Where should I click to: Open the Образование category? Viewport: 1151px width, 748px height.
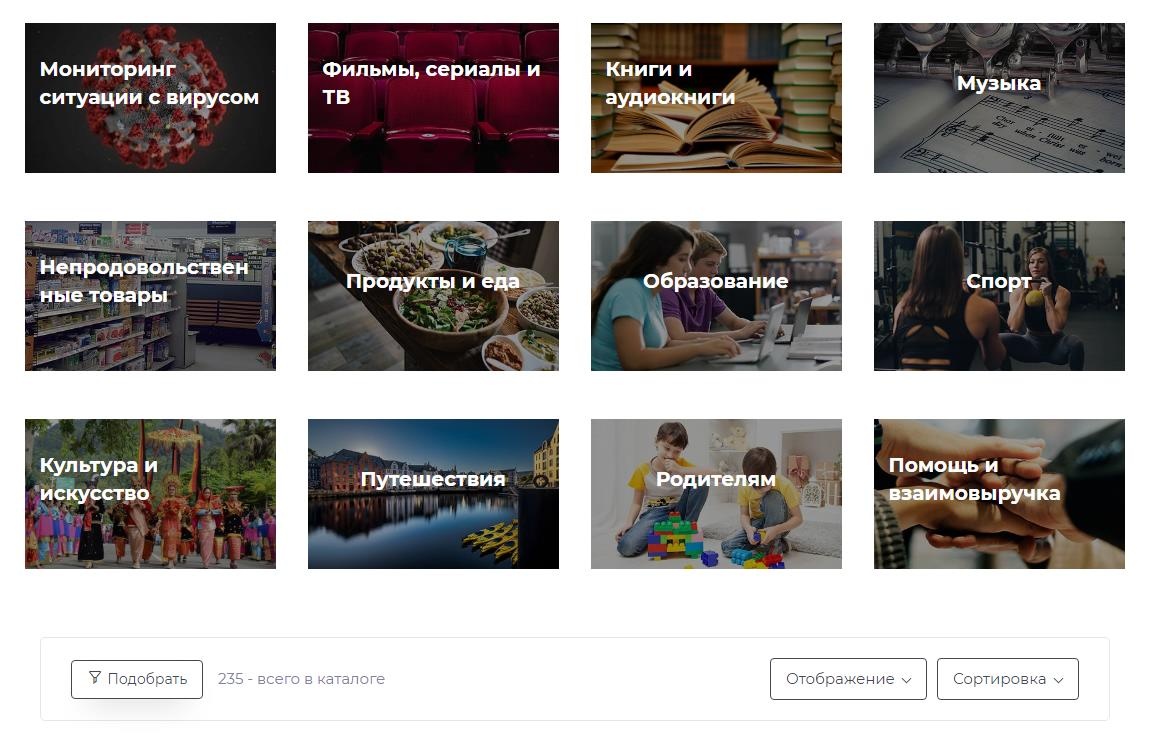716,296
